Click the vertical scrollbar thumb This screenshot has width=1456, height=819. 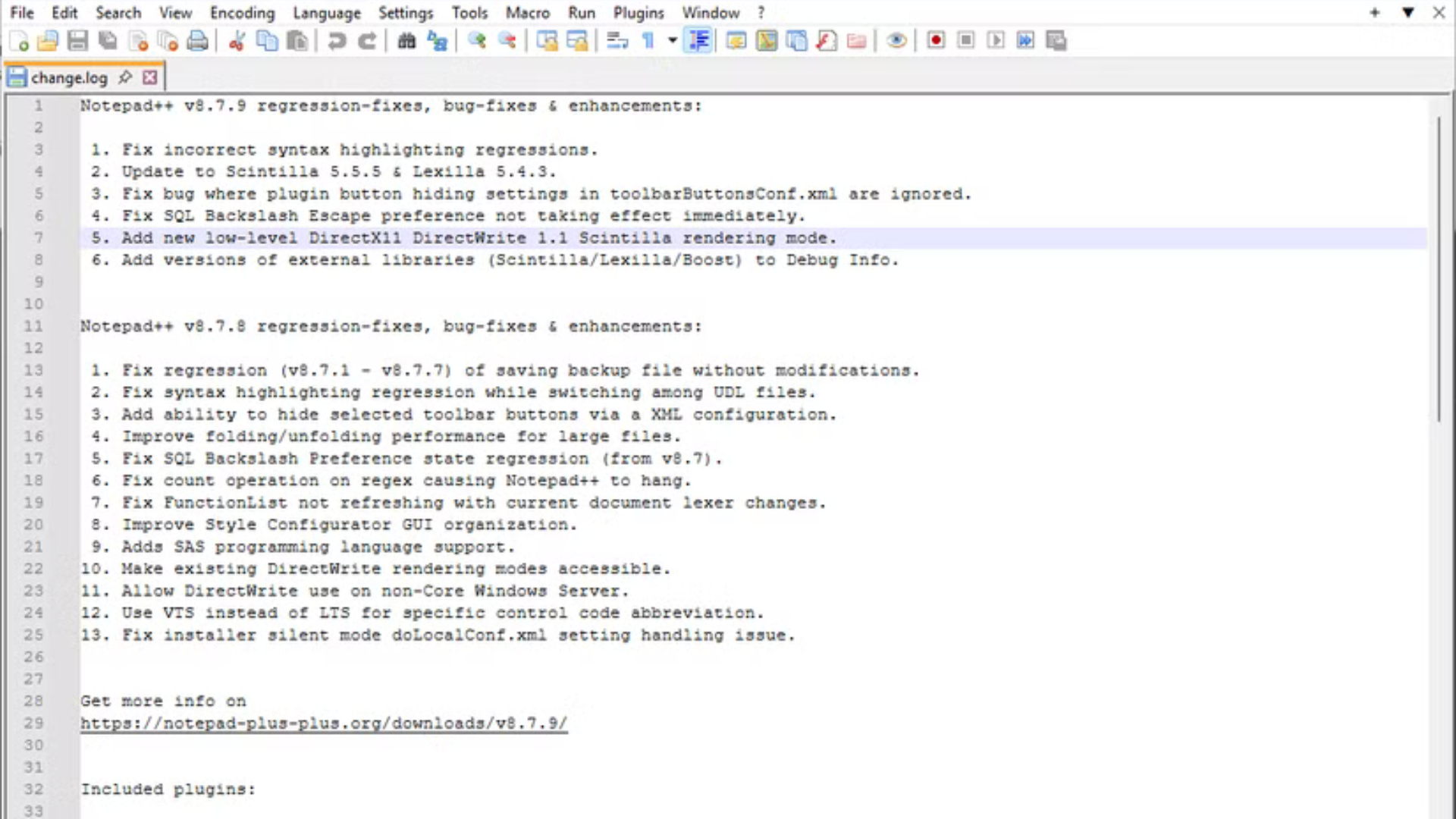coord(1439,269)
